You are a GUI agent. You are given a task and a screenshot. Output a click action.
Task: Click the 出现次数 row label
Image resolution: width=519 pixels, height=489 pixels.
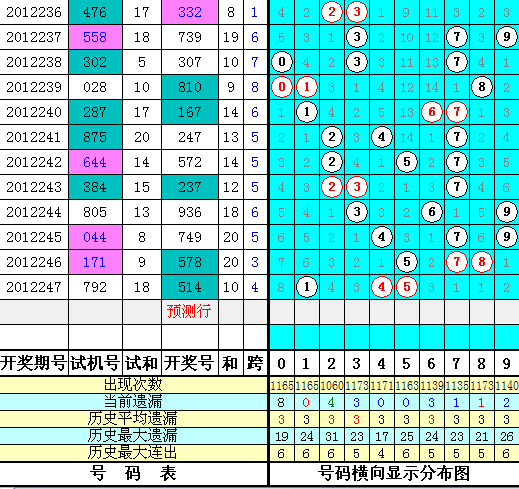tap(133, 385)
